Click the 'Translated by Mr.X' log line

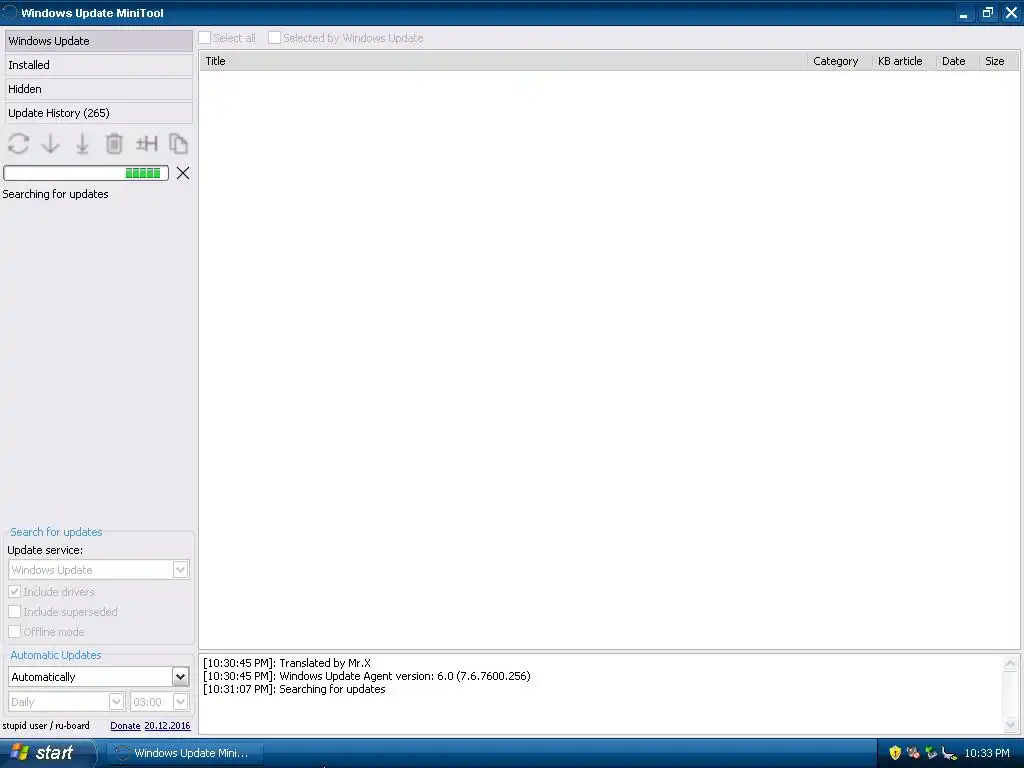[287, 663]
